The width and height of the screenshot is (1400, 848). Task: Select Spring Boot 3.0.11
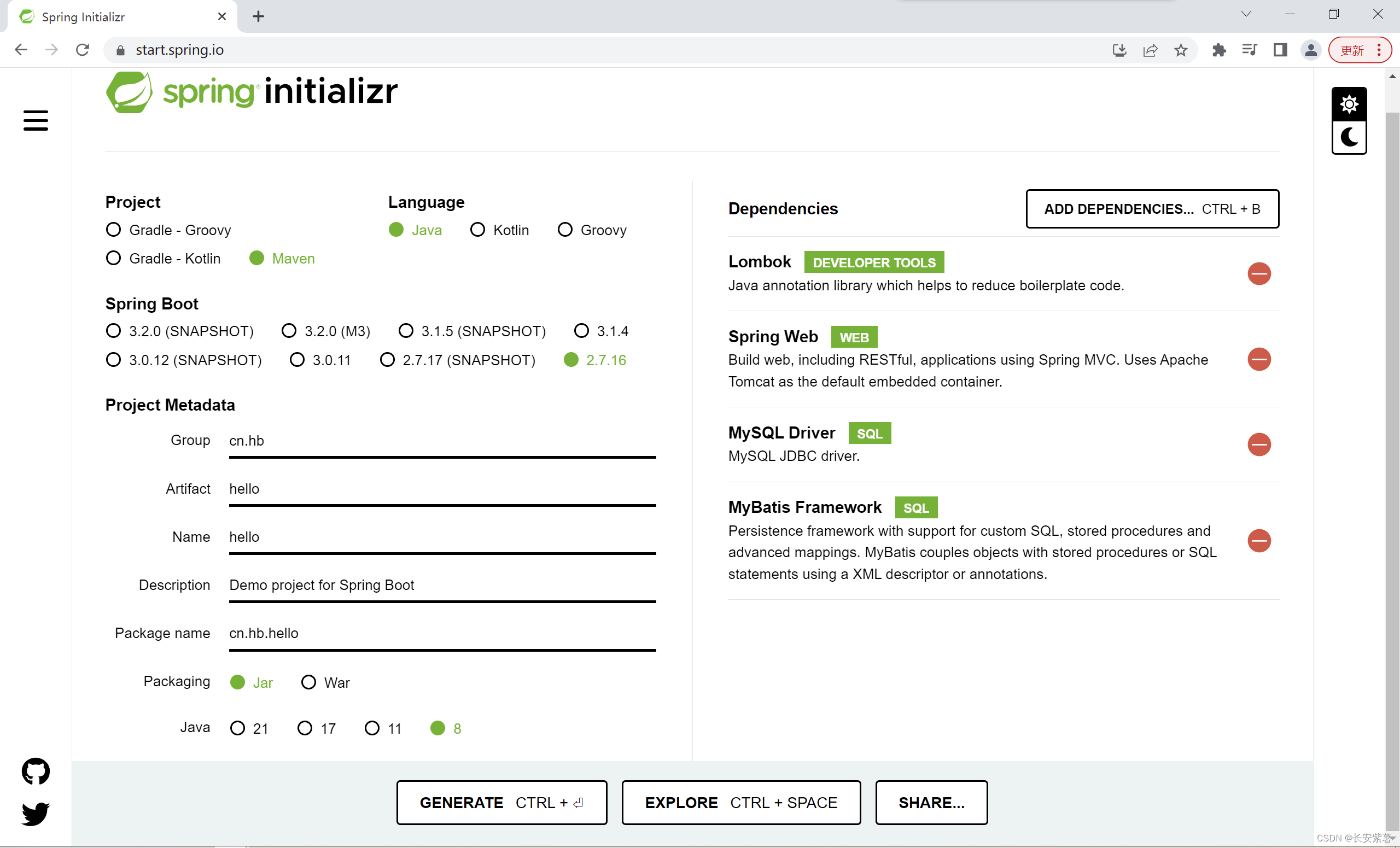click(x=320, y=360)
